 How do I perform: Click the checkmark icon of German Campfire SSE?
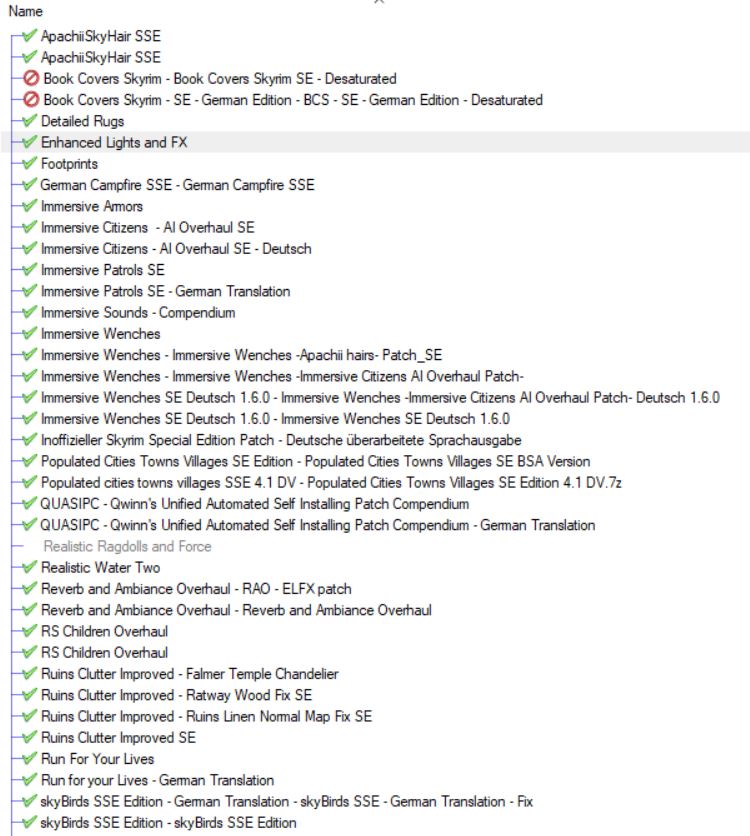pyautogui.click(x=30, y=184)
